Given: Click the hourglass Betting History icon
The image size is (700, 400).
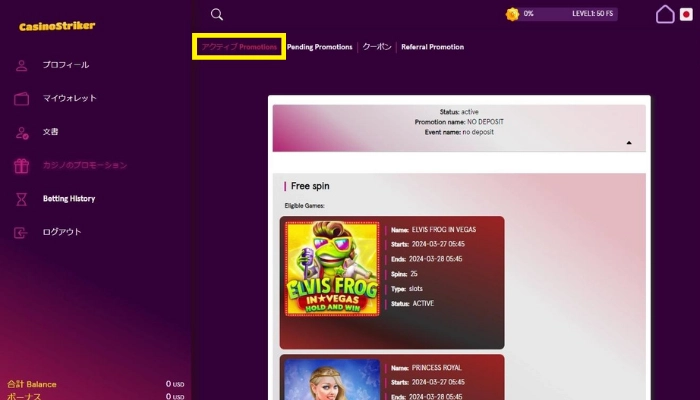Looking at the screenshot, I should tap(21, 199).
